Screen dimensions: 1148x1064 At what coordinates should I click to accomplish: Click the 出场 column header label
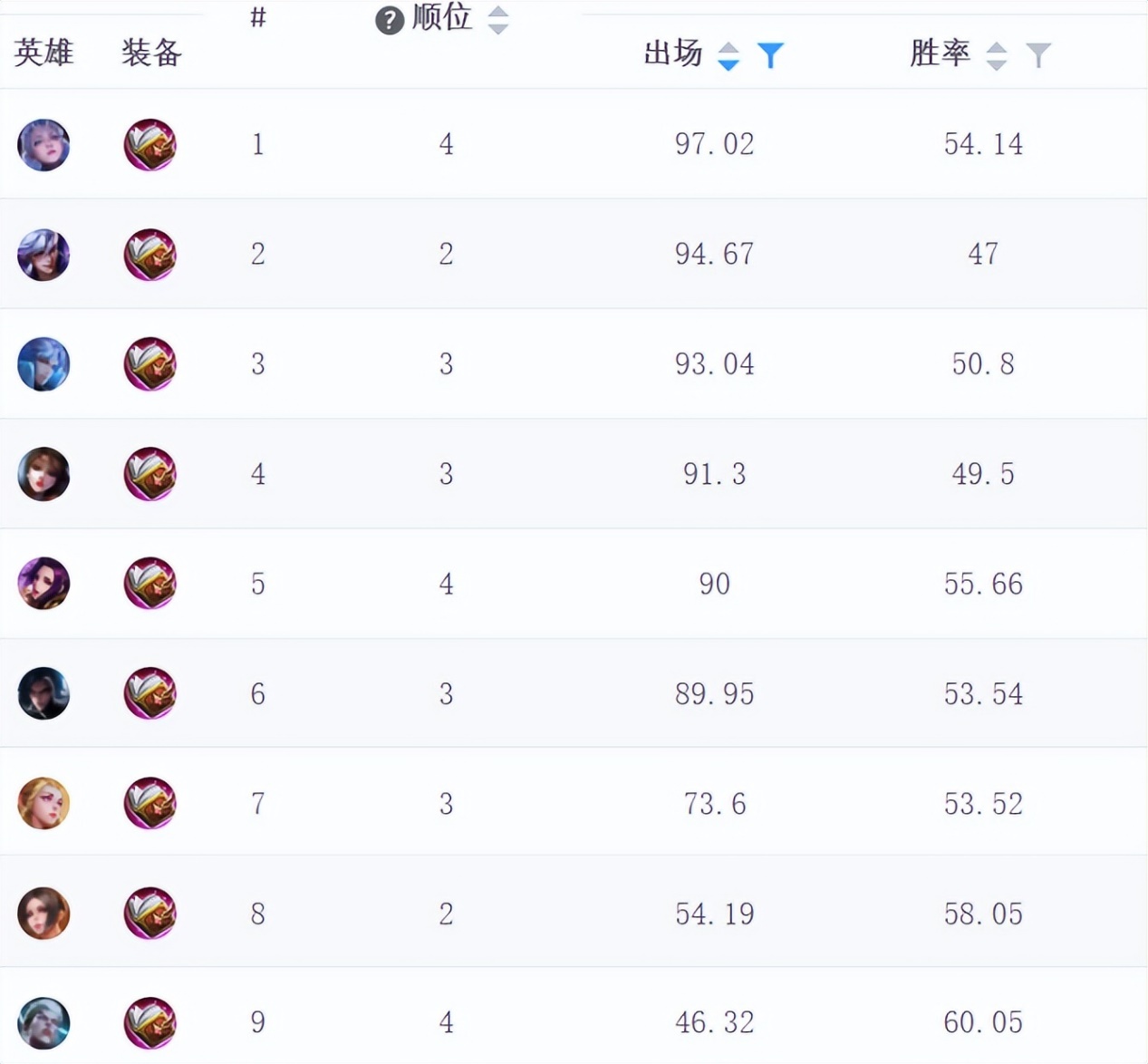click(x=673, y=53)
